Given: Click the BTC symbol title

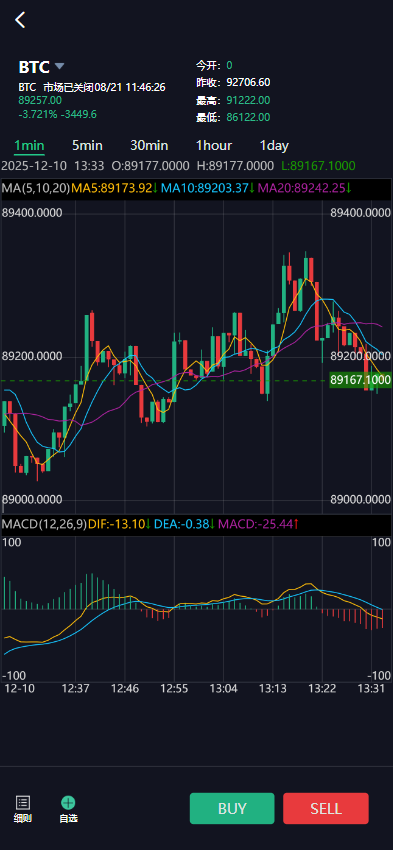Looking at the screenshot, I should point(34,67).
